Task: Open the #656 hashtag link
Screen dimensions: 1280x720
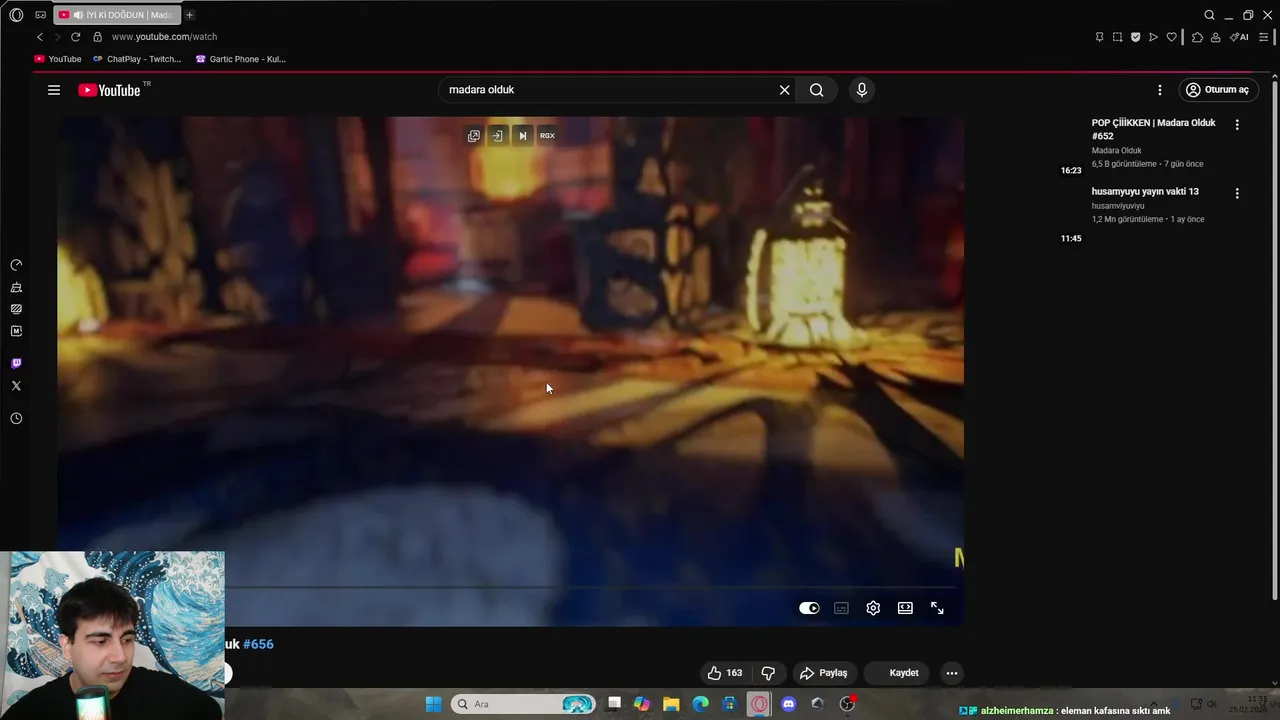Action: click(258, 644)
